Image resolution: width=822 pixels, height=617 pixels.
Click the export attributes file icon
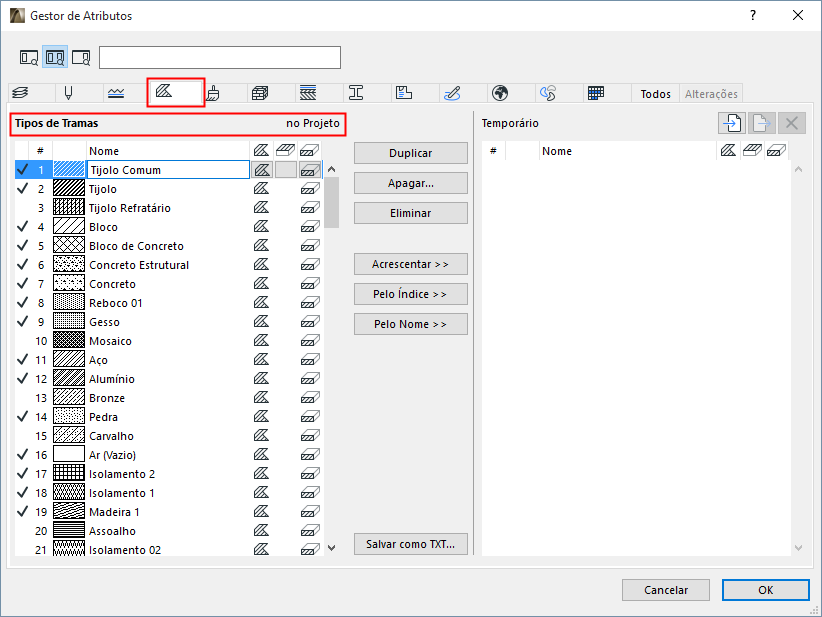point(761,123)
